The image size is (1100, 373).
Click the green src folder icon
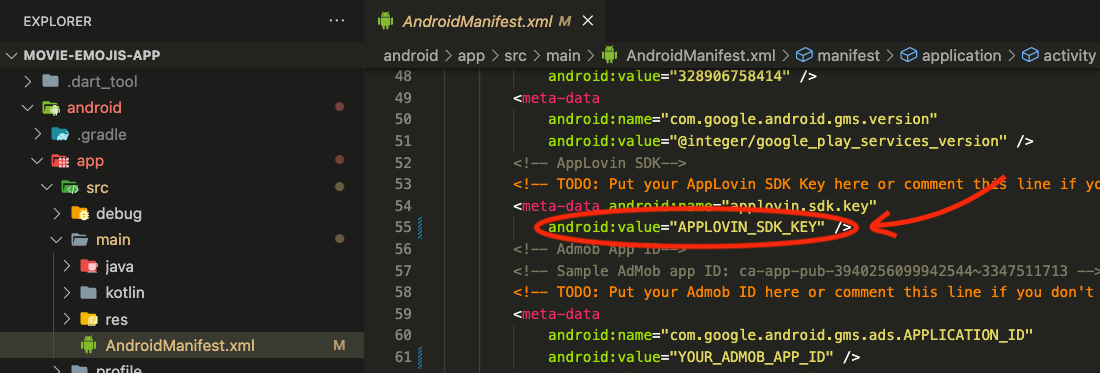pyautogui.click(x=69, y=187)
